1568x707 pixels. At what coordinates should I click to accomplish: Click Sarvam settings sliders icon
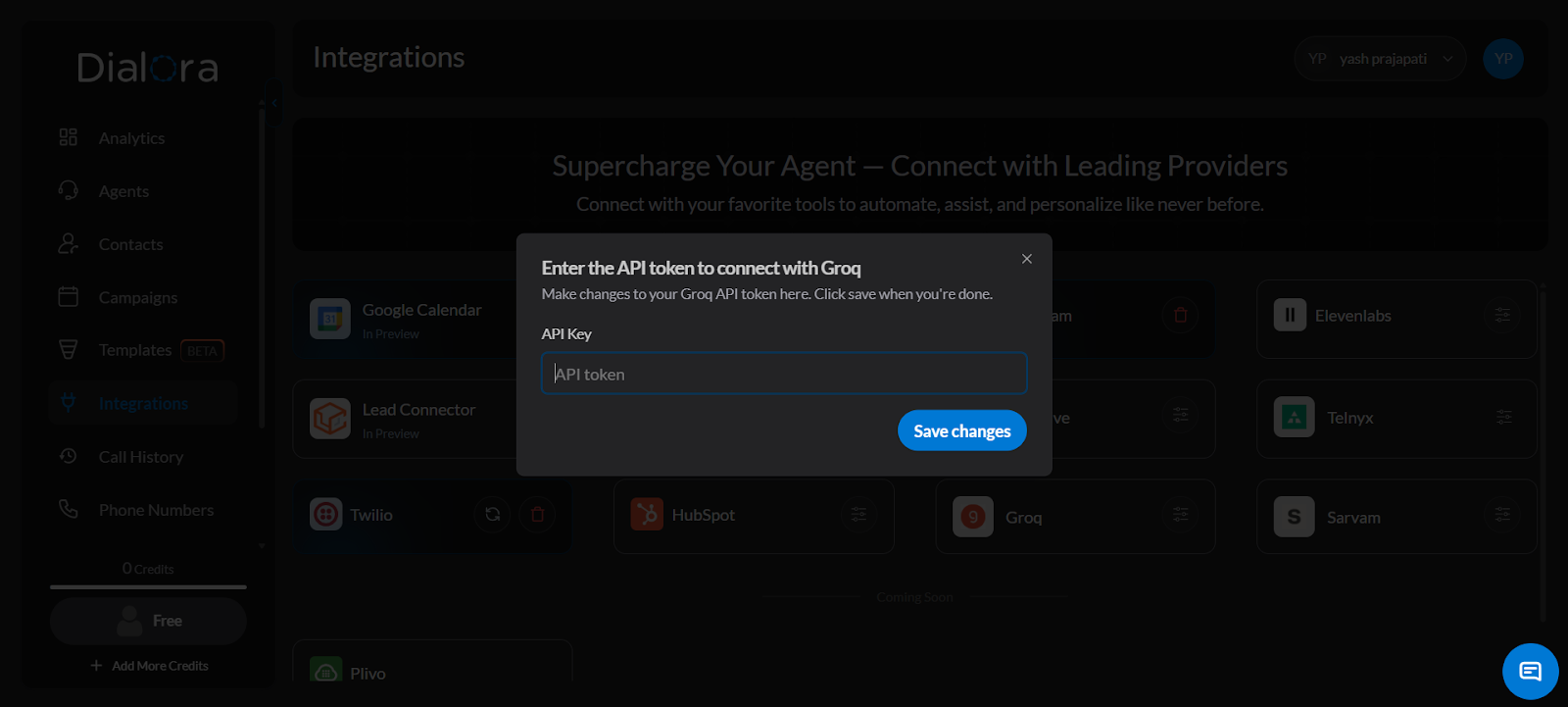(1502, 515)
